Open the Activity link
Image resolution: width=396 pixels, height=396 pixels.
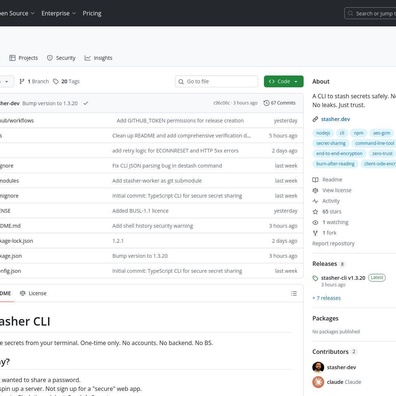(331, 201)
